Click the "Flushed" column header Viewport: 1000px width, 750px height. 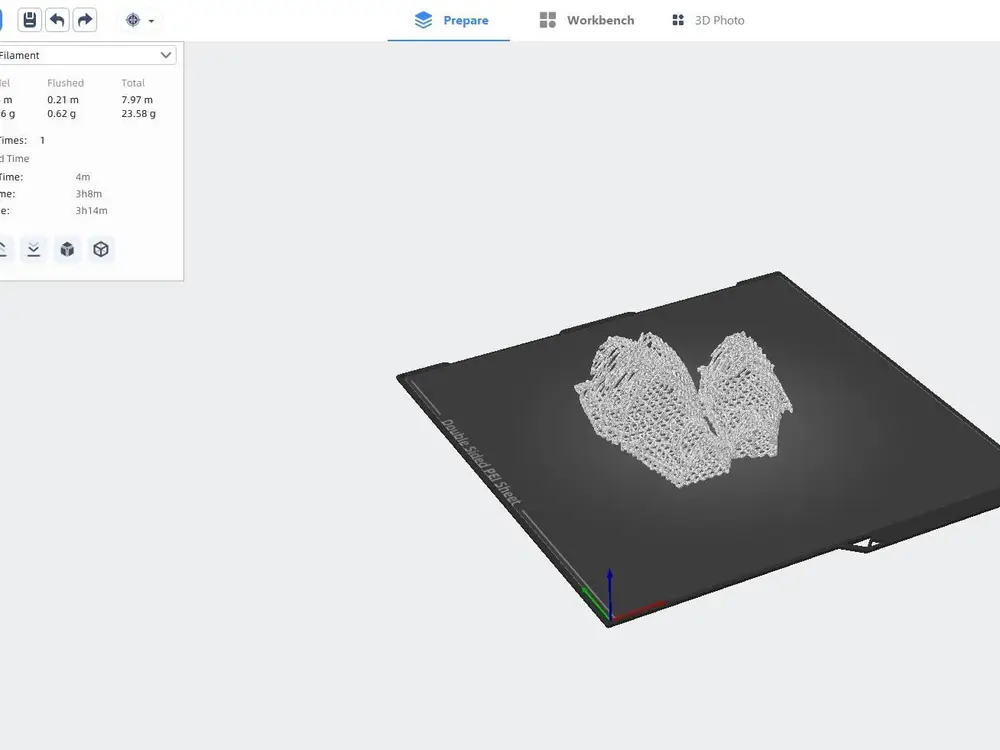click(65, 83)
